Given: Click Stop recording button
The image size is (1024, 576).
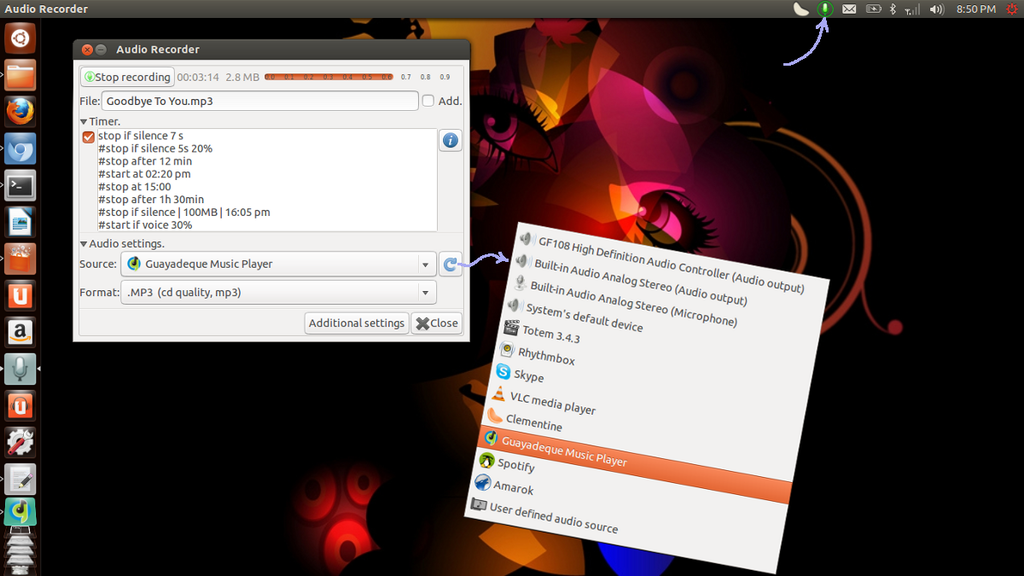Looking at the screenshot, I should click(127, 77).
